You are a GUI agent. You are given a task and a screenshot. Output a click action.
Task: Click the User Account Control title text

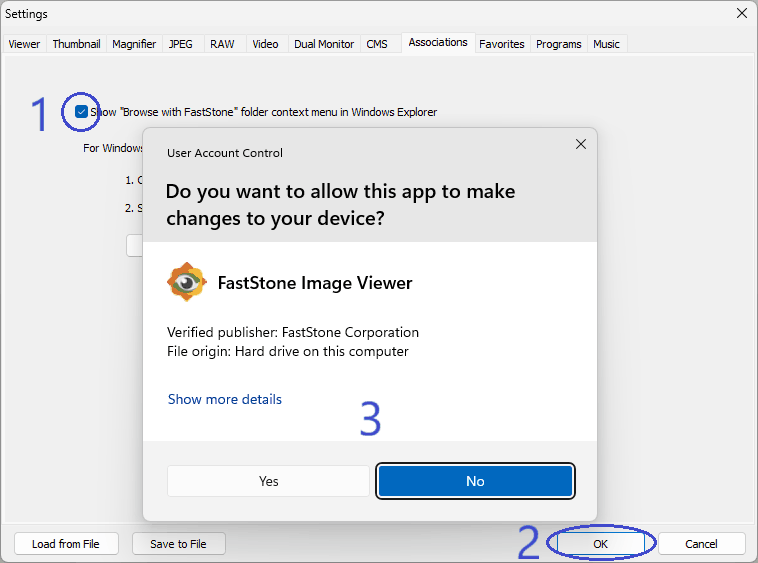(x=225, y=153)
